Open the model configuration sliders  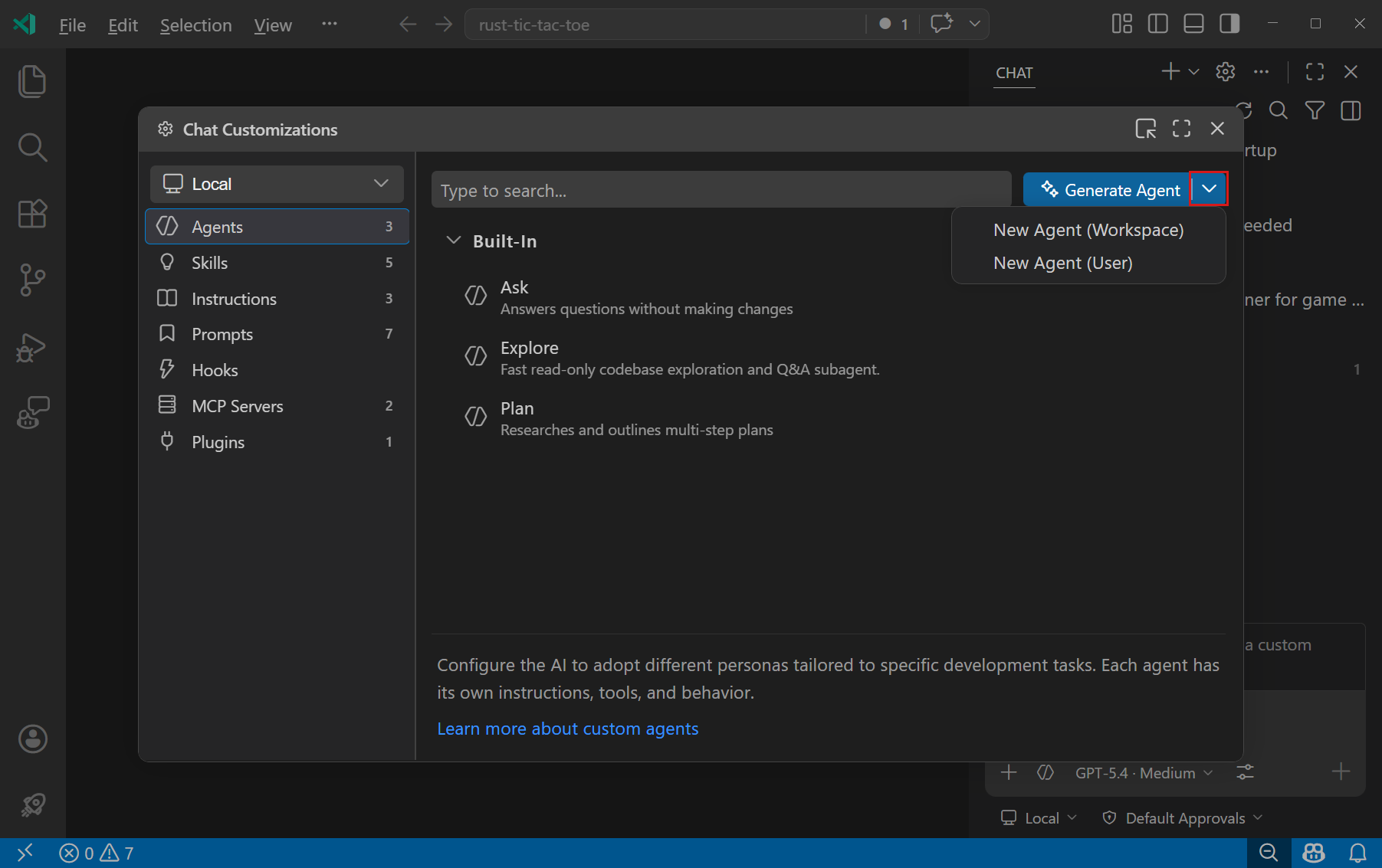1245,772
